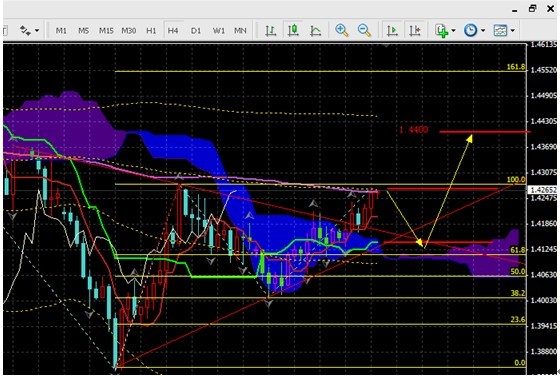Click the 1.43690 price axis value
560x376 pixels.
point(544,147)
